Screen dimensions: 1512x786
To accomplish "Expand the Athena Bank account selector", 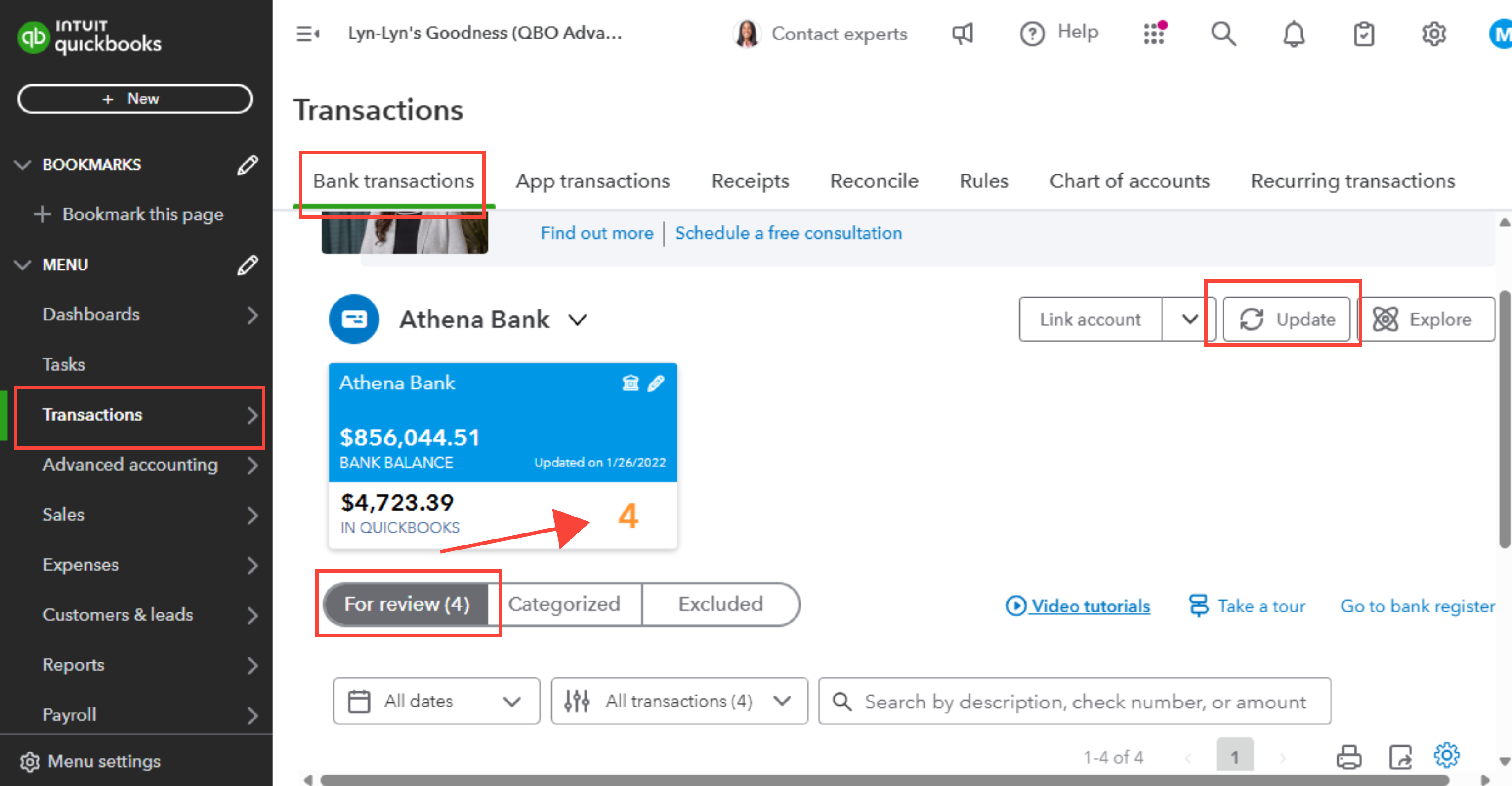I will point(578,320).
